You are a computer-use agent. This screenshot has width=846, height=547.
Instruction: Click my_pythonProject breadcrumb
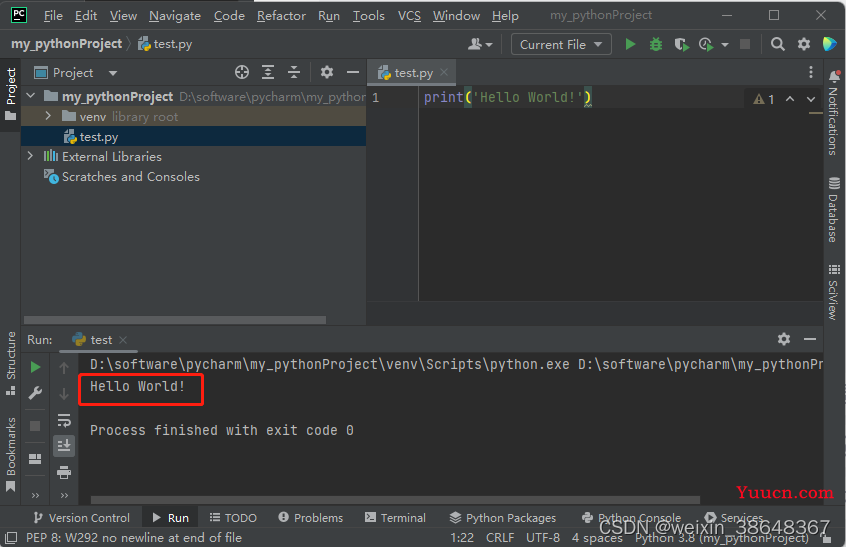pyautogui.click(x=66, y=44)
